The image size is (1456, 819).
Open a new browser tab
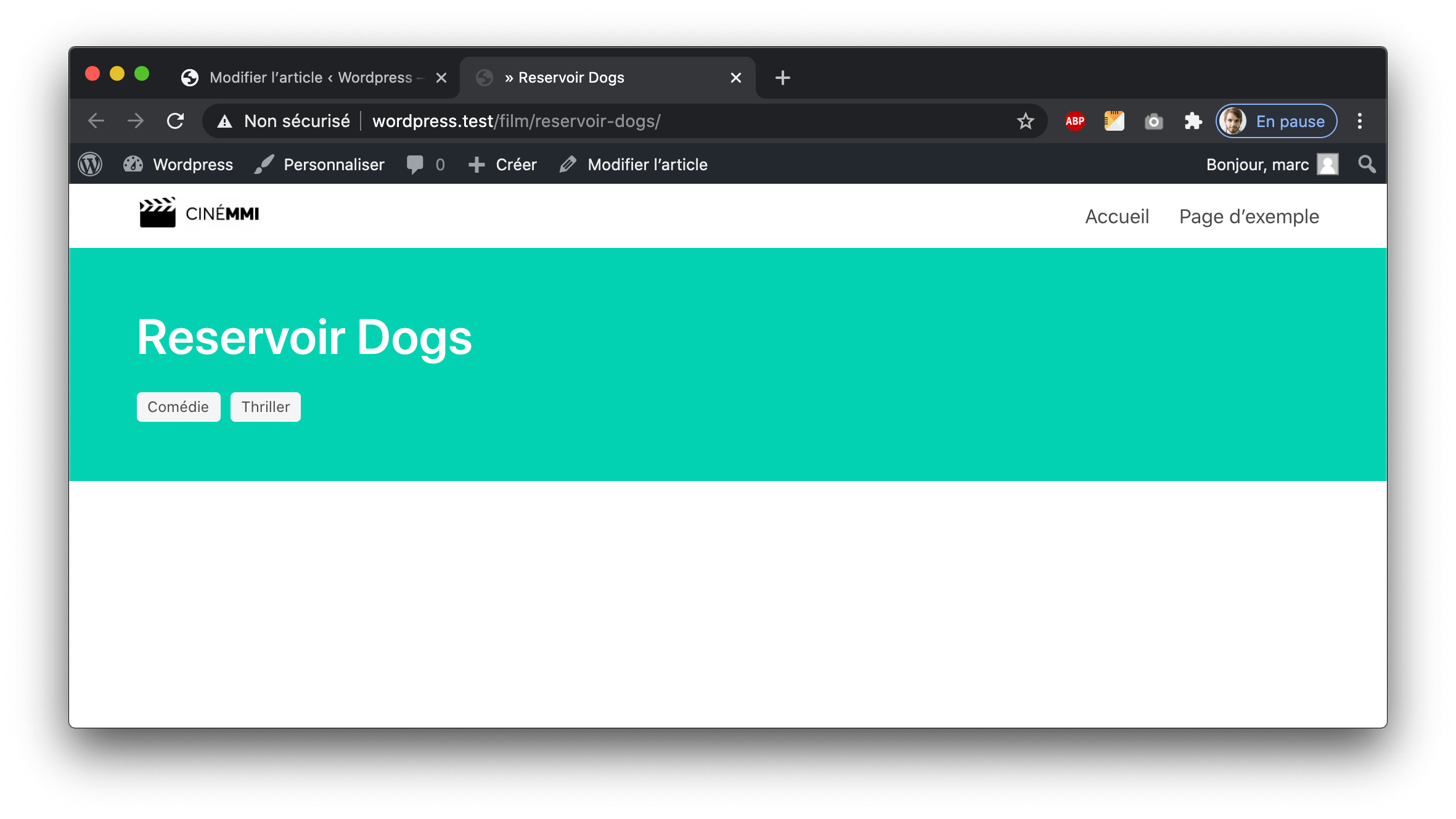pos(782,78)
